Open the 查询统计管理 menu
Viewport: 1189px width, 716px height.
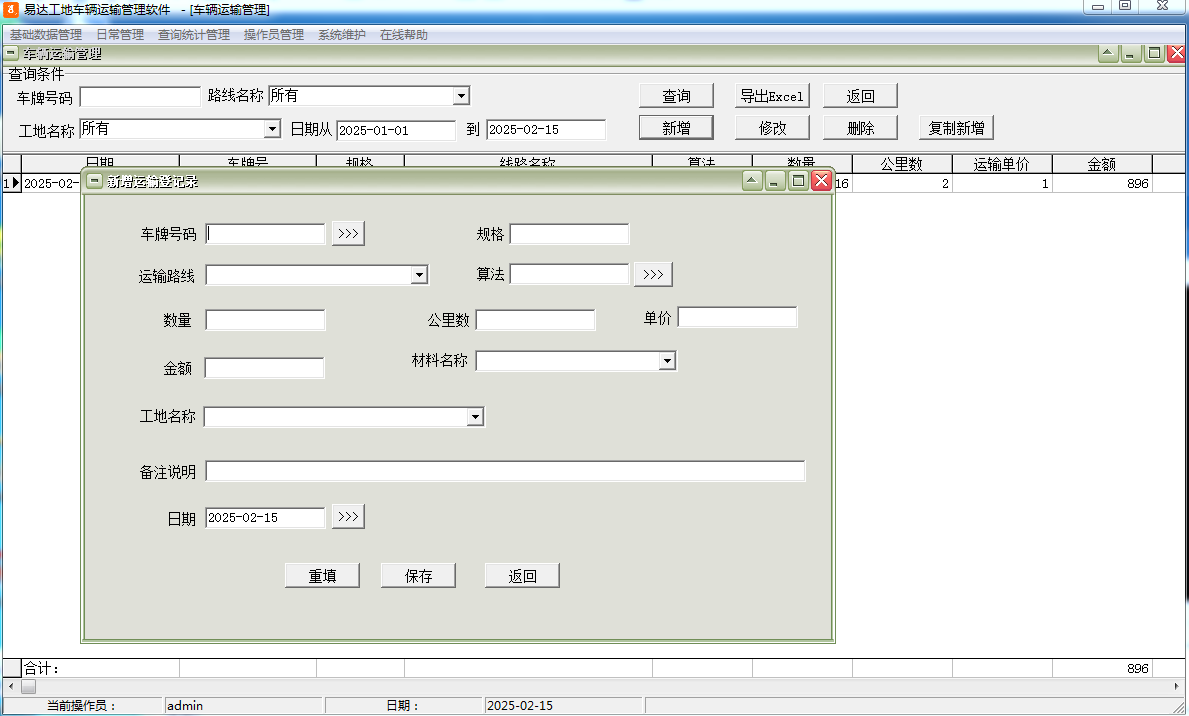click(192, 33)
